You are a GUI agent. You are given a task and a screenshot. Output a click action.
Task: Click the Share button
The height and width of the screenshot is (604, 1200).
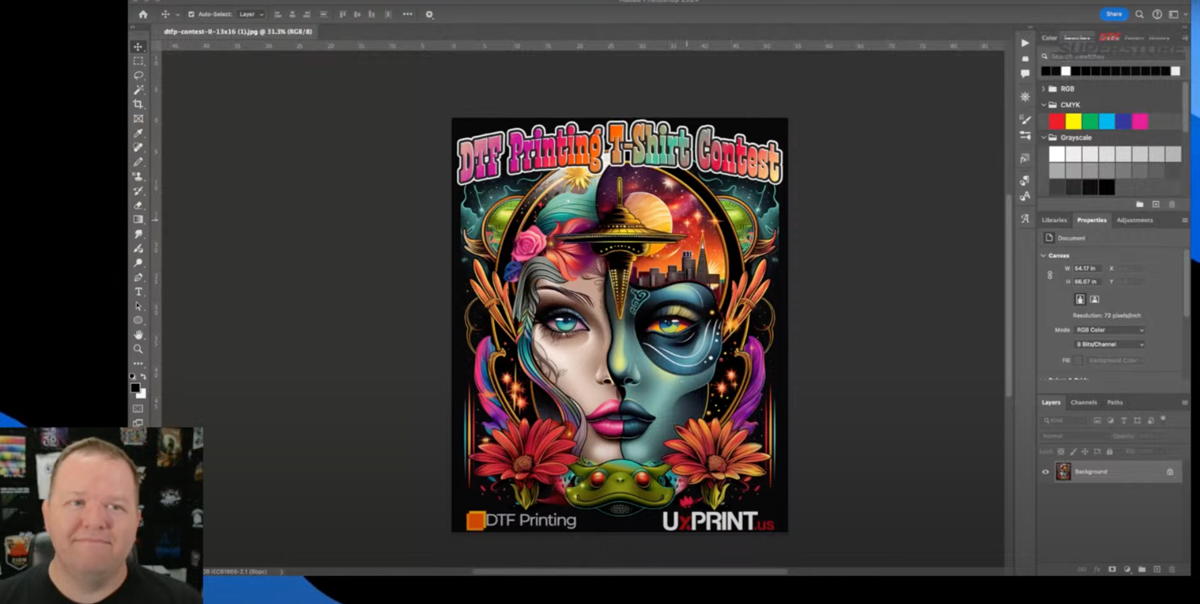pos(1114,14)
